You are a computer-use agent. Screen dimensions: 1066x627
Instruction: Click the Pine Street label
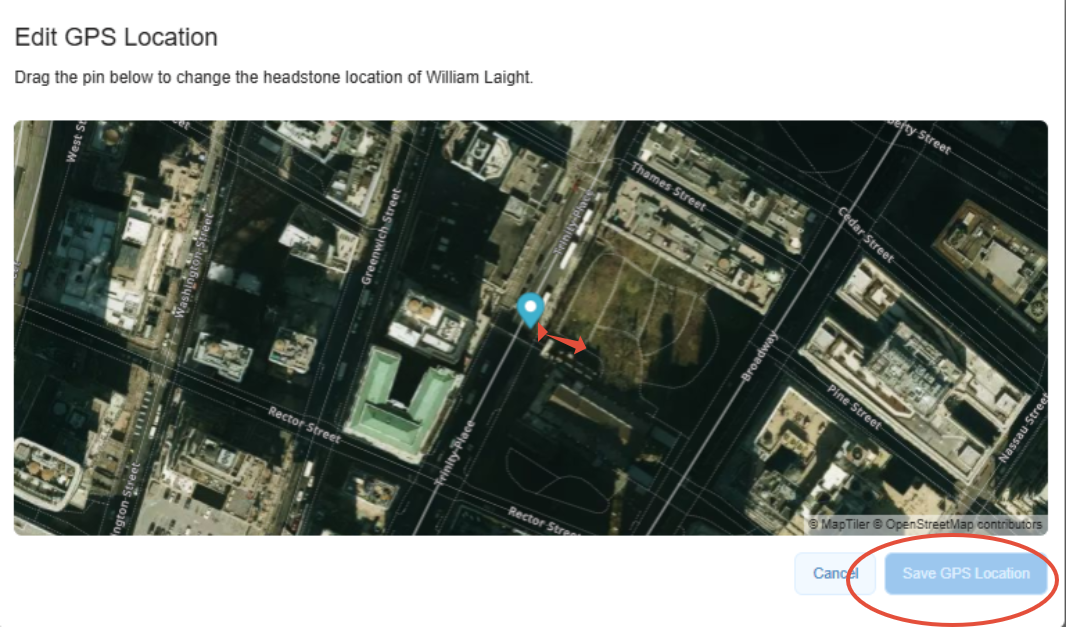point(854,407)
